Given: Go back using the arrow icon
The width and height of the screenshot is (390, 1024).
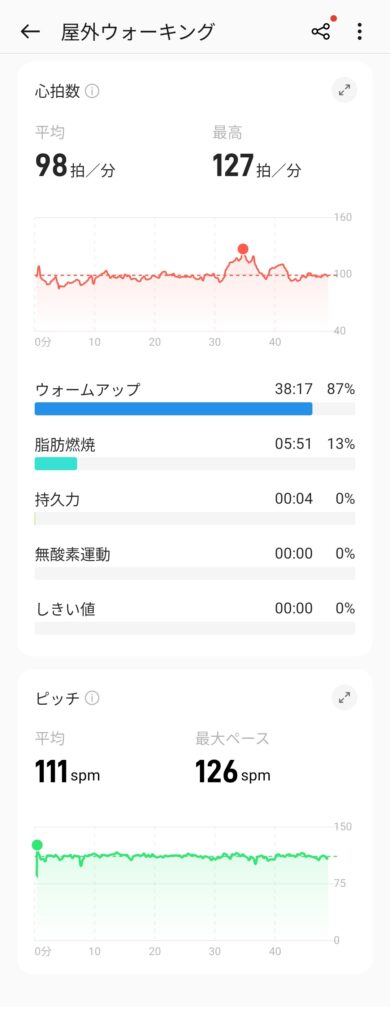Looking at the screenshot, I should click(x=30, y=31).
